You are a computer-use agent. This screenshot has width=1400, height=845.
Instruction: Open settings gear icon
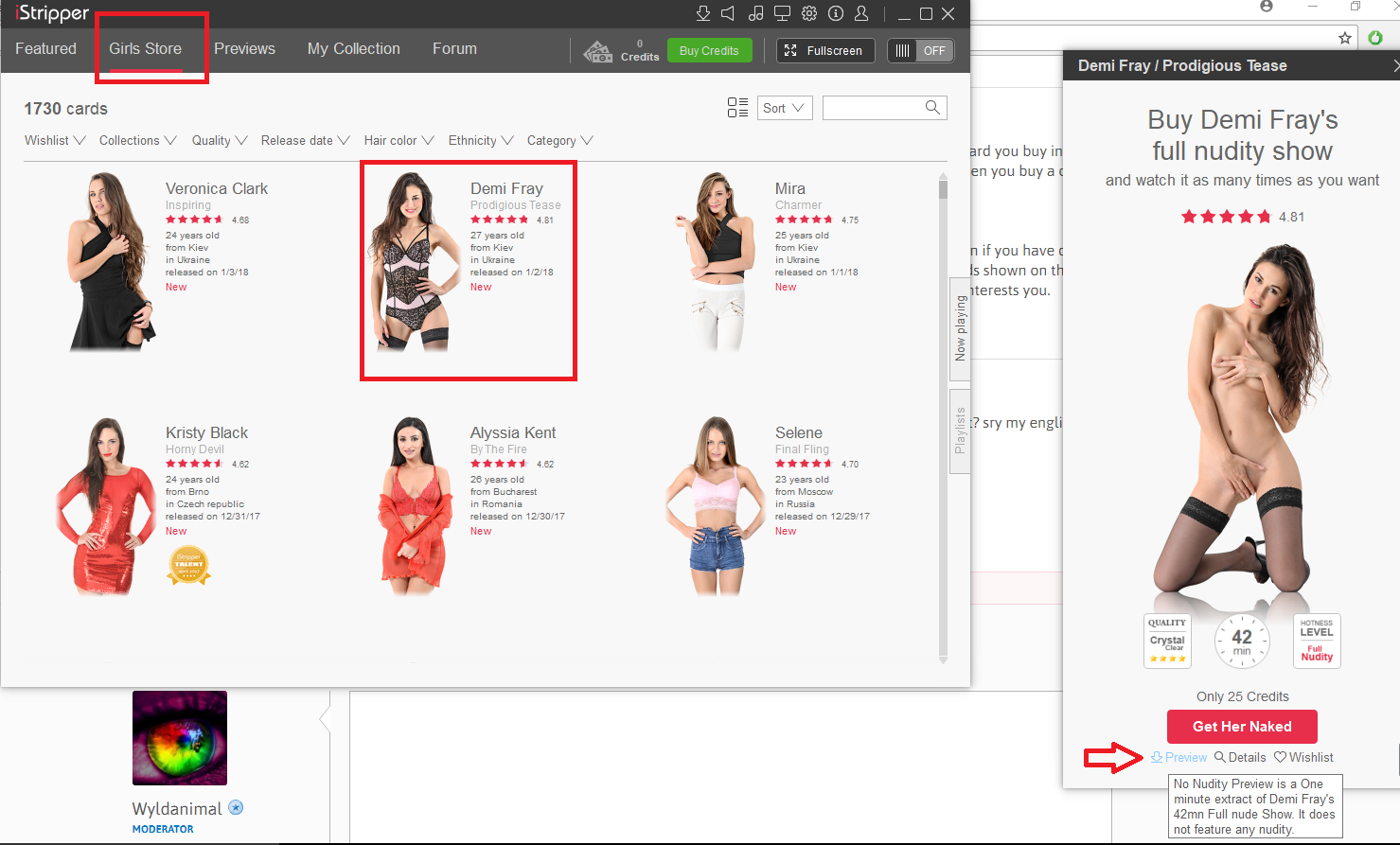[809, 13]
